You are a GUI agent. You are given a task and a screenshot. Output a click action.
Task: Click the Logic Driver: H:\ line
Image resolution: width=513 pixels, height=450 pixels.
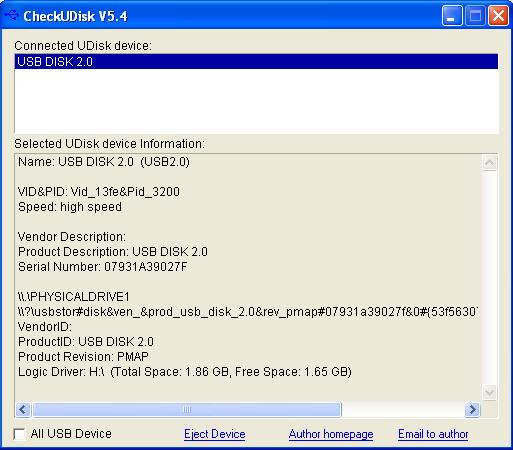tap(185, 372)
